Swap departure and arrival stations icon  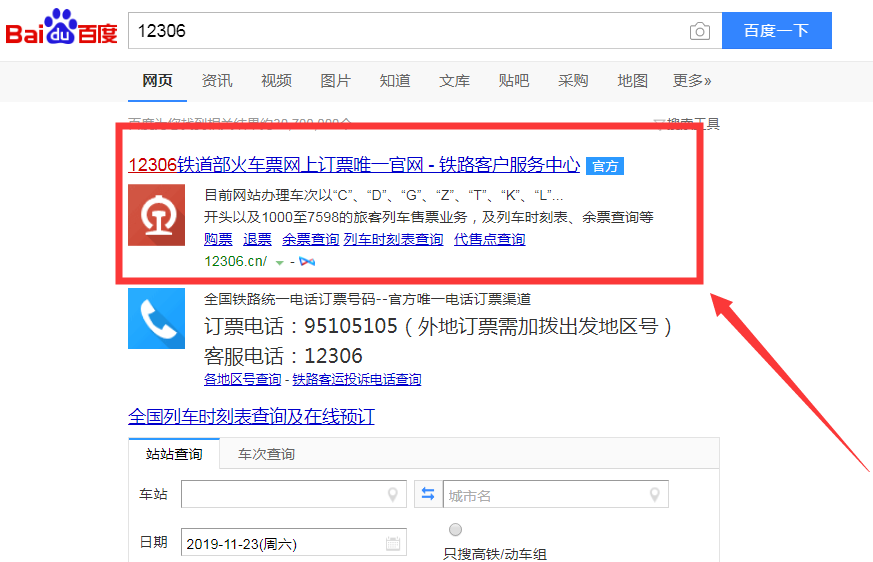coord(428,494)
